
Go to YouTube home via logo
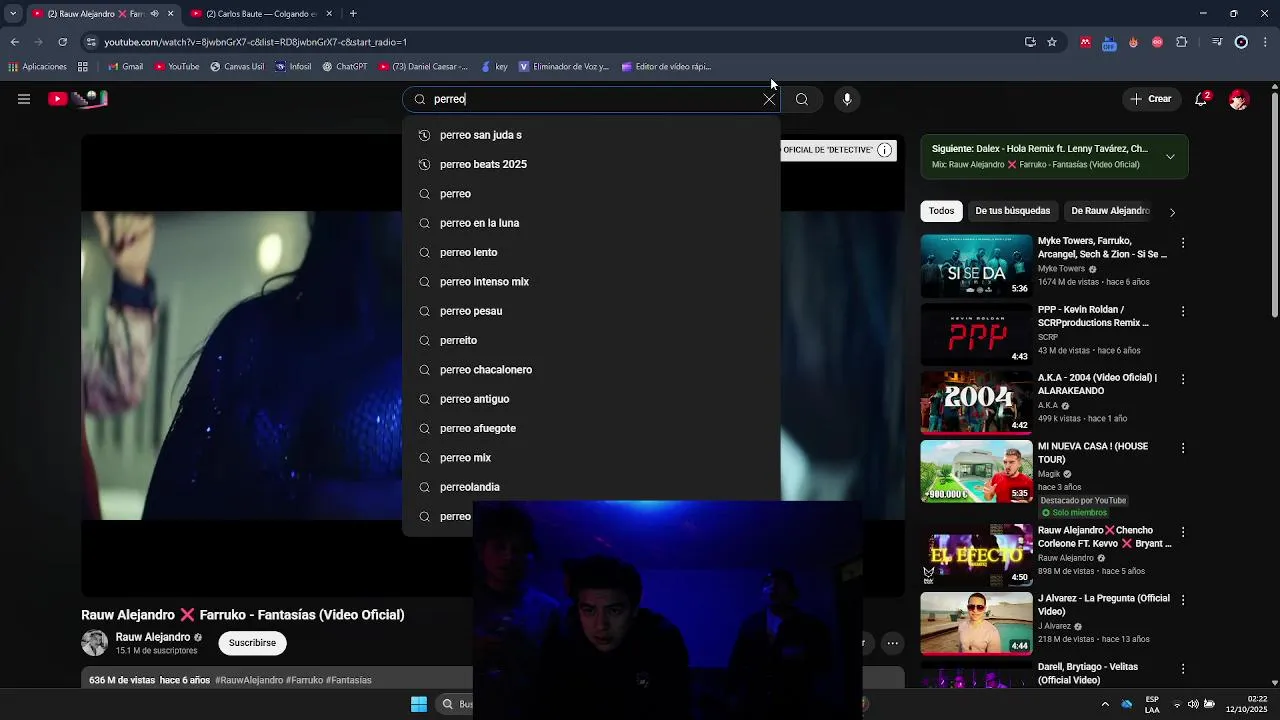pyautogui.click(x=78, y=98)
